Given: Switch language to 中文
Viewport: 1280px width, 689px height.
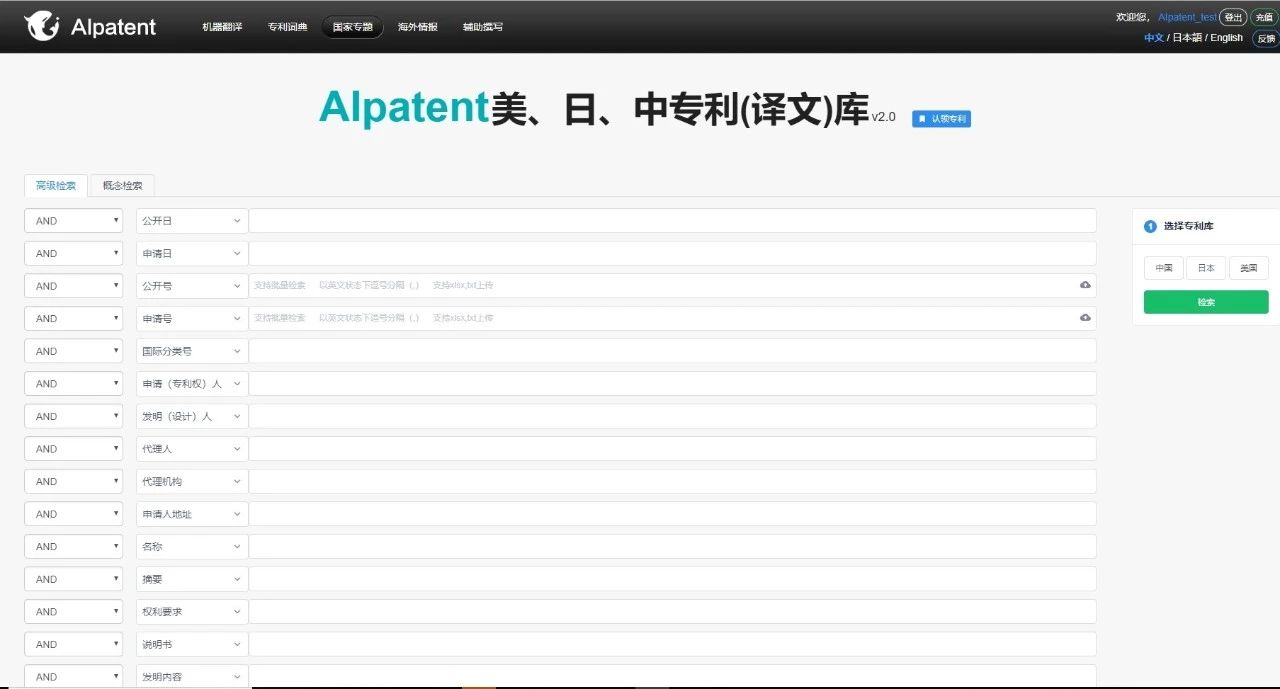Looking at the screenshot, I should point(1154,38).
